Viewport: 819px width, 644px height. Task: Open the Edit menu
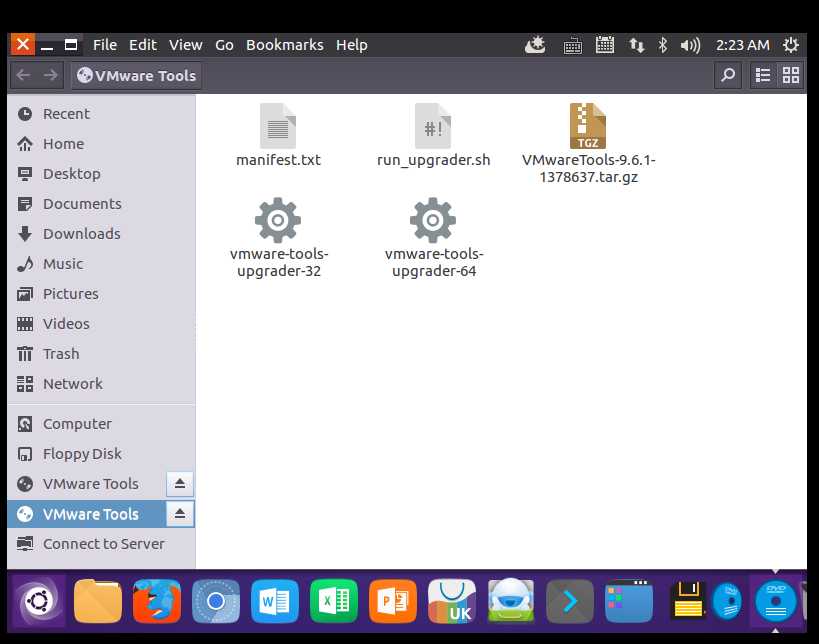tap(143, 45)
